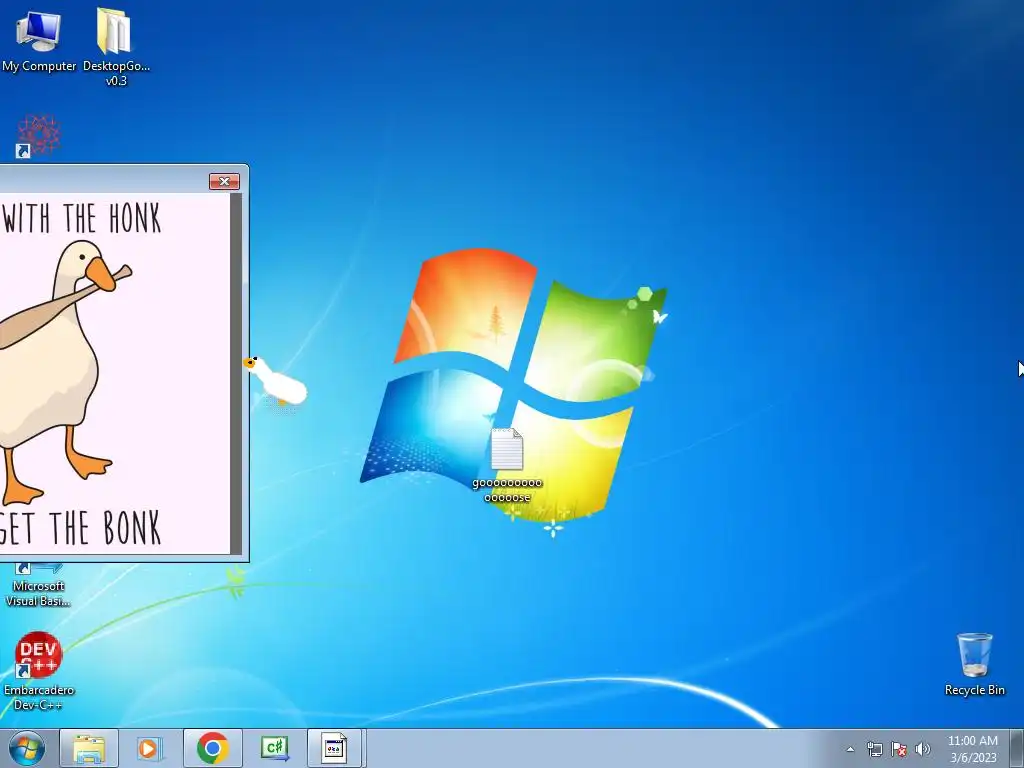Click the Show Desktop strip
This screenshot has width=1024, height=768.
pyautogui.click(x=1017, y=748)
